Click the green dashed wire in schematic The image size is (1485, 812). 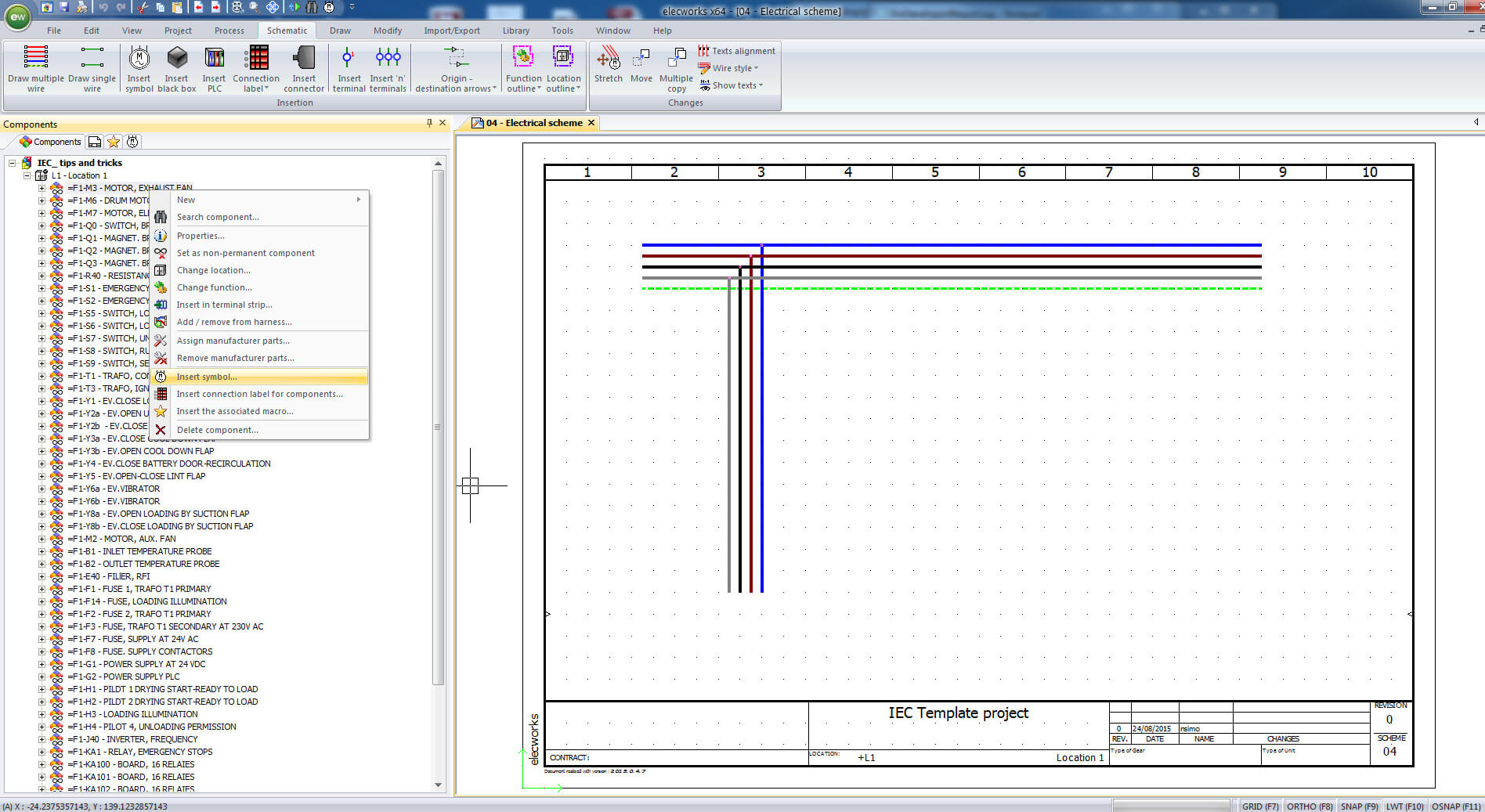(x=952, y=288)
